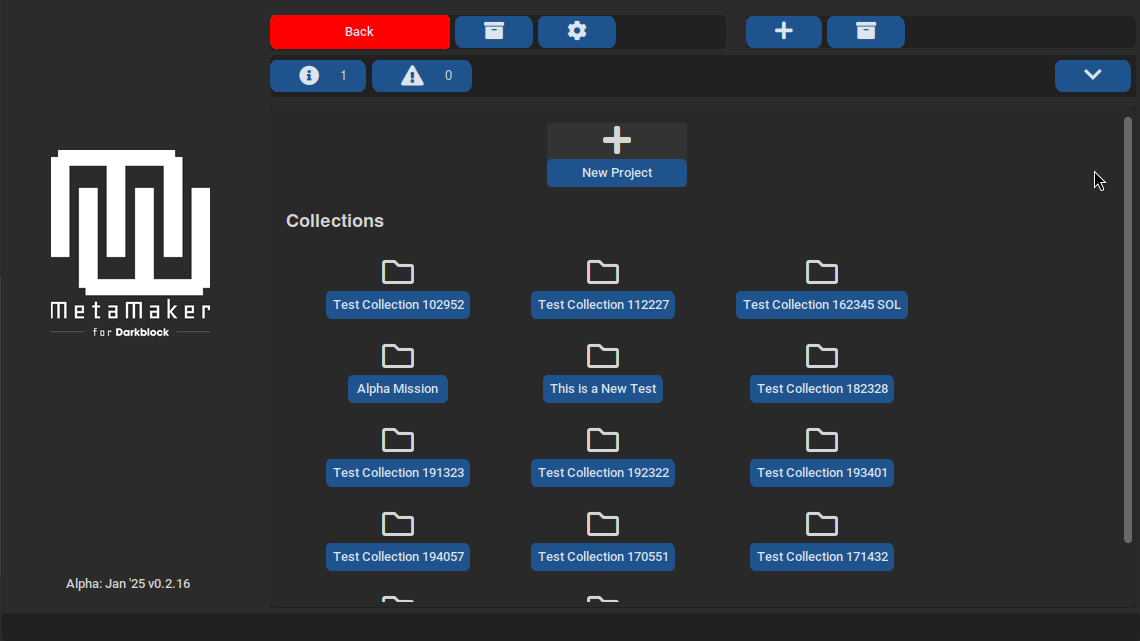Open Test Collection 191323 label
This screenshot has height=641, width=1140.
click(x=398, y=472)
